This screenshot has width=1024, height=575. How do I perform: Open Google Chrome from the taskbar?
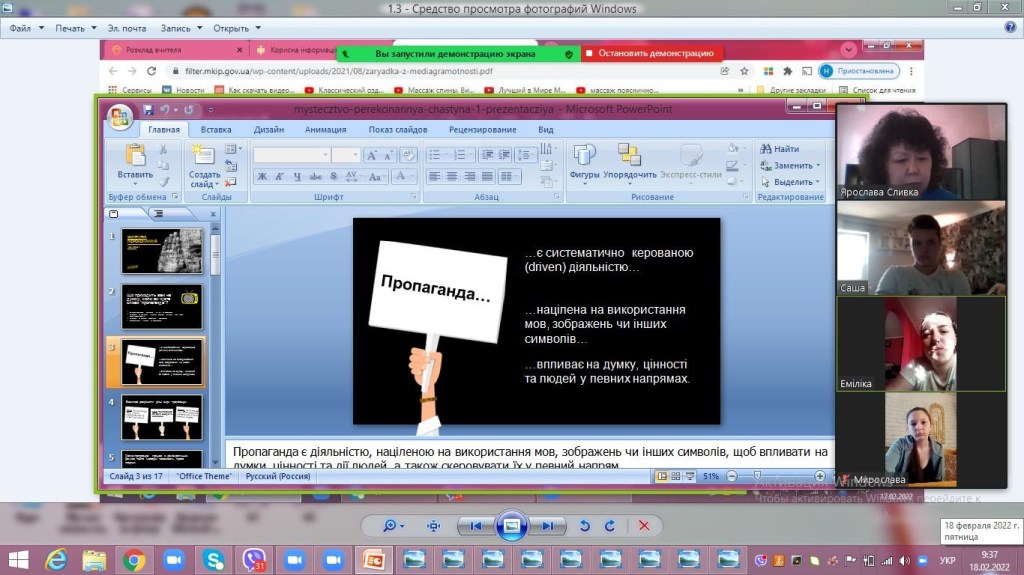(134, 559)
